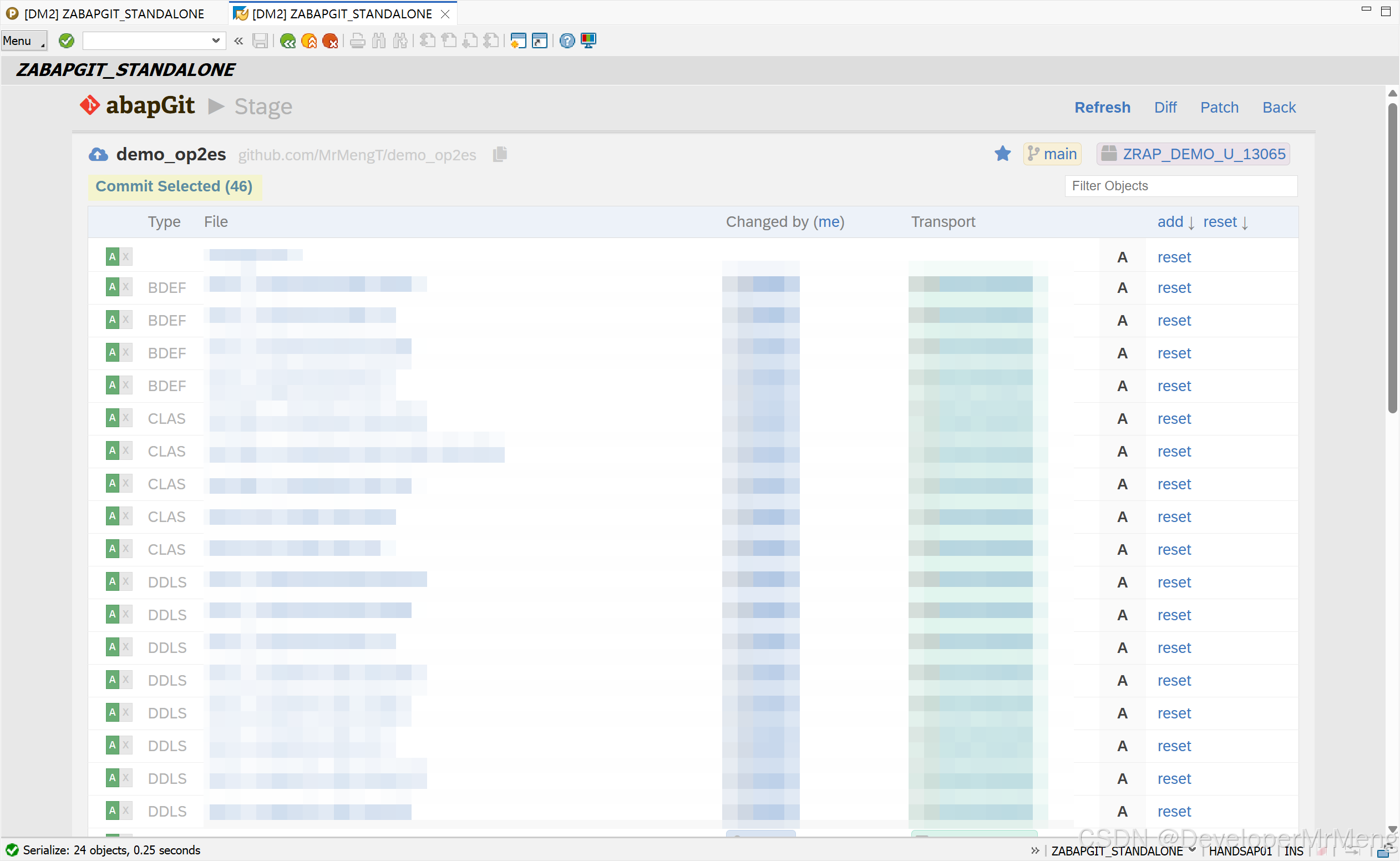Click the orange Exit icon

click(309, 40)
